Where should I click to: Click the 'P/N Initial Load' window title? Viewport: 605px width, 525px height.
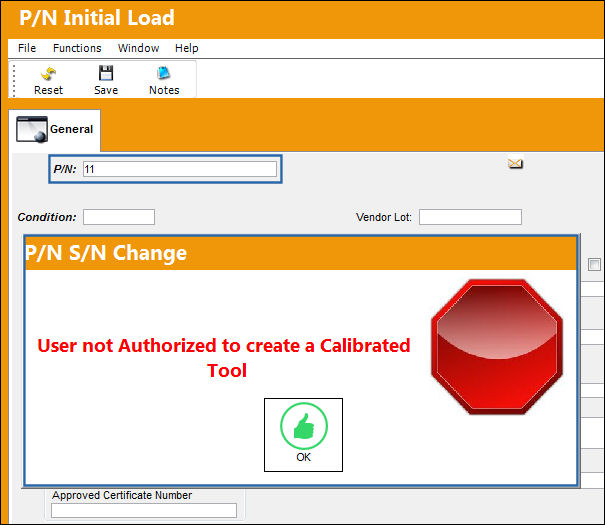(x=97, y=18)
